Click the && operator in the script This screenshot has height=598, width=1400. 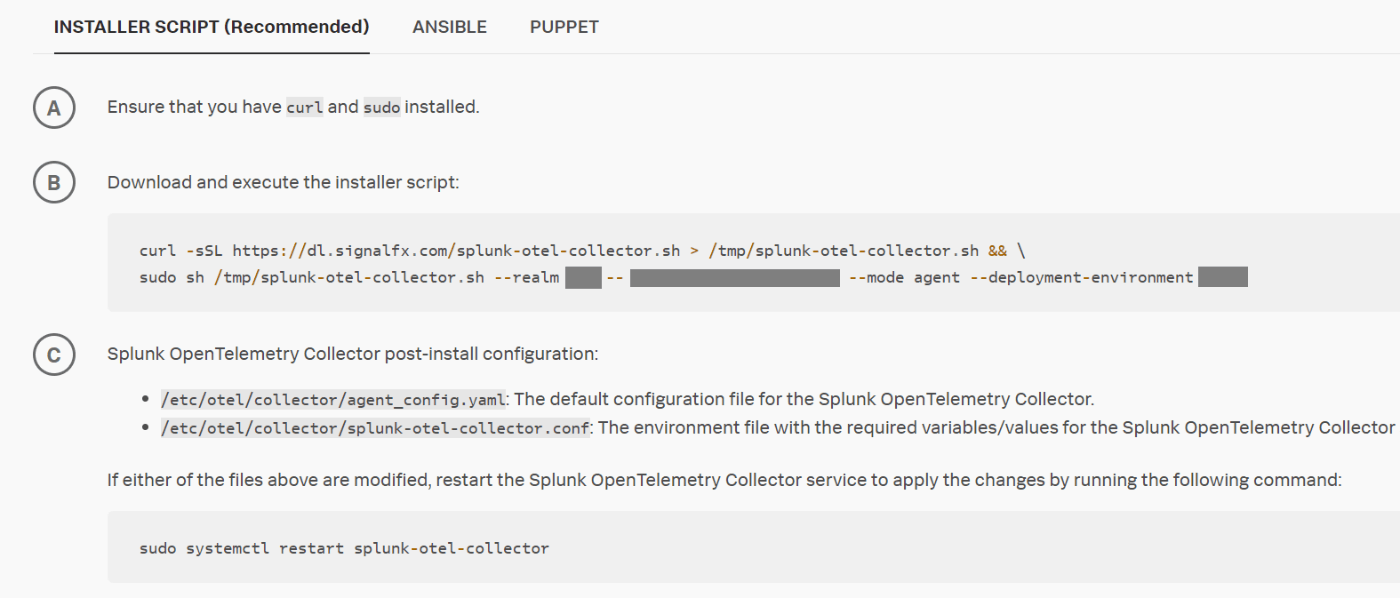(997, 250)
